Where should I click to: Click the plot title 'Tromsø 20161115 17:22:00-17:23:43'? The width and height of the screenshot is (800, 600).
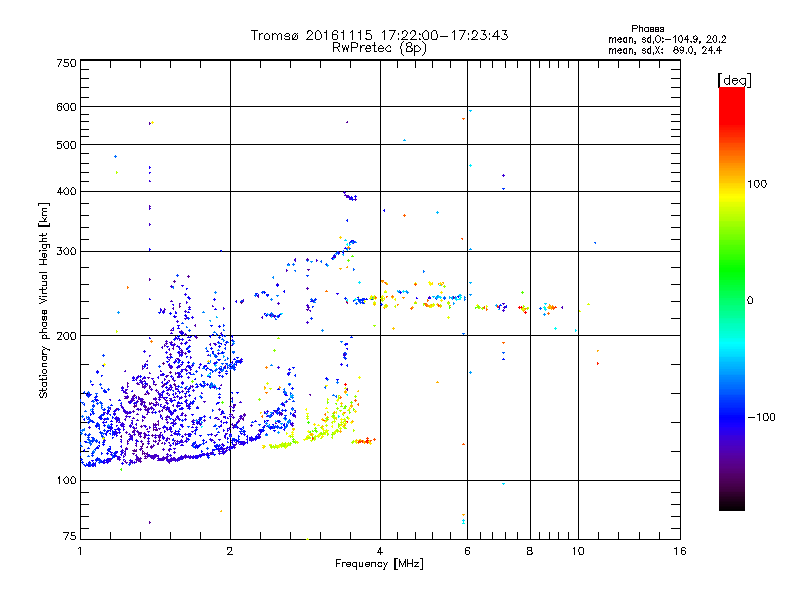pyautogui.click(x=379, y=35)
